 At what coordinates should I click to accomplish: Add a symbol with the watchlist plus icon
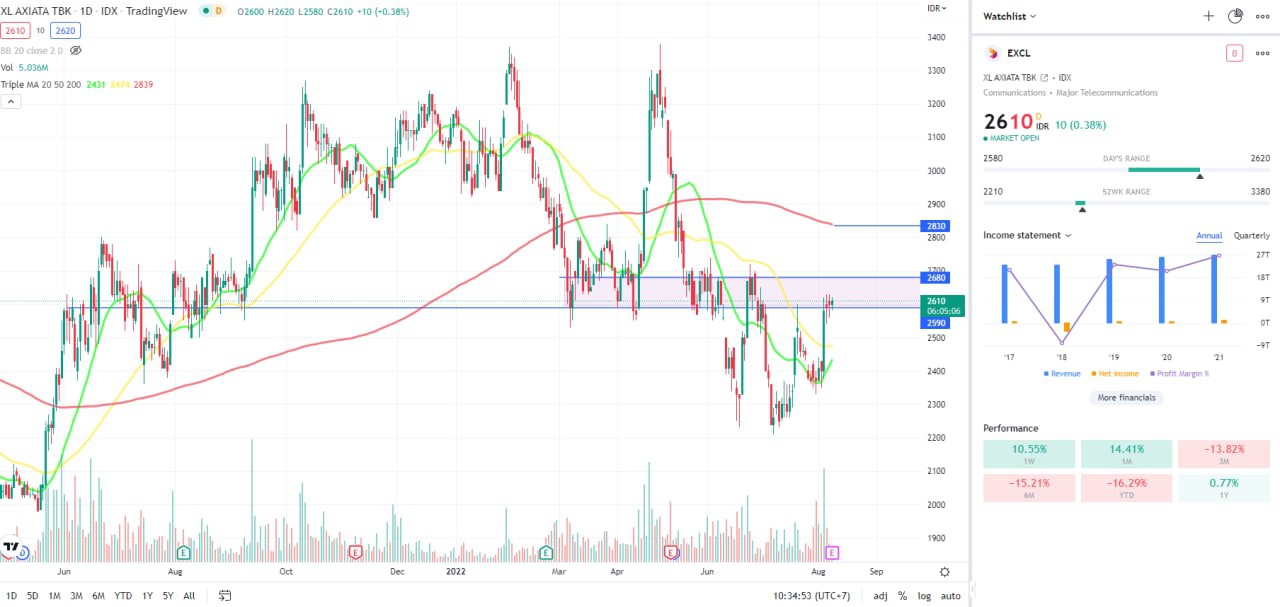pyautogui.click(x=1208, y=16)
